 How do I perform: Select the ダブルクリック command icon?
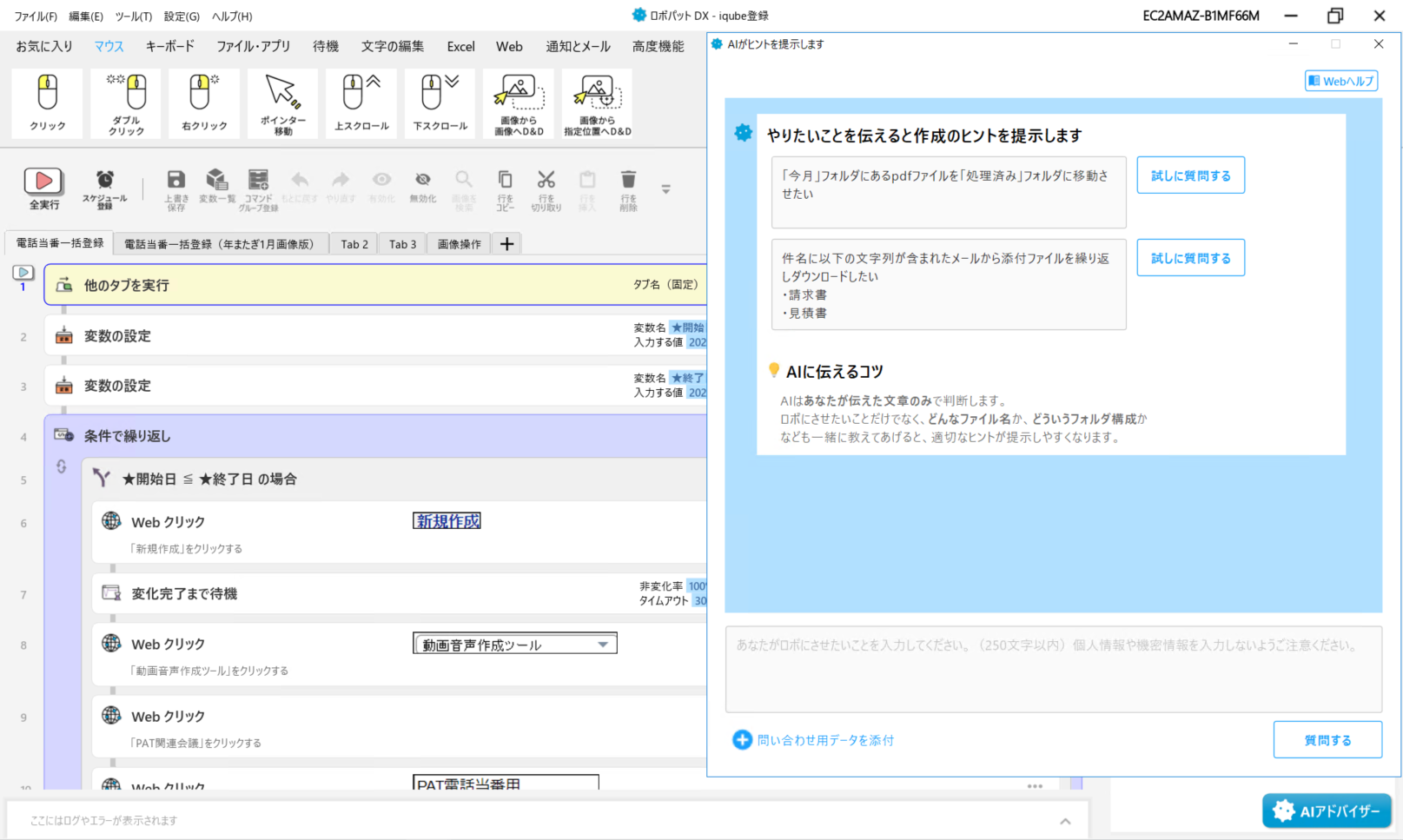pos(124,103)
